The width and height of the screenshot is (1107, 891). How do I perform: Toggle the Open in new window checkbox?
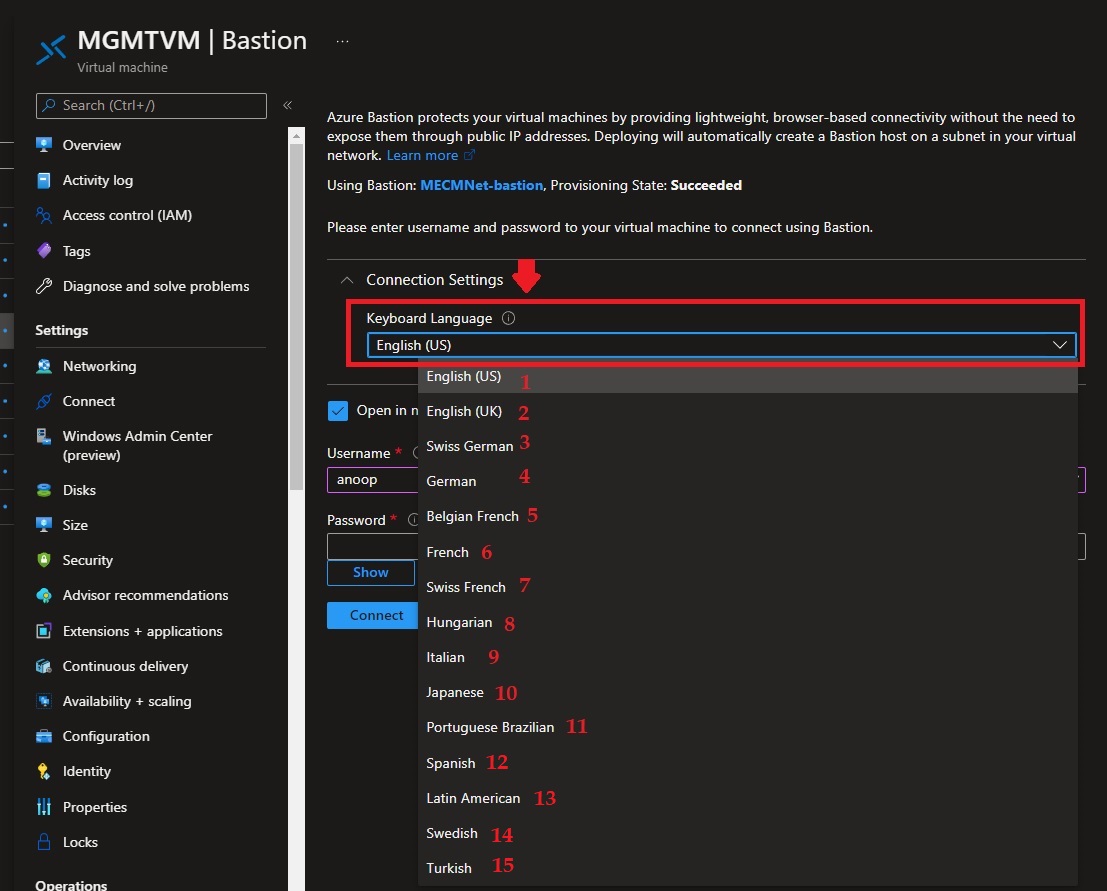[338, 410]
